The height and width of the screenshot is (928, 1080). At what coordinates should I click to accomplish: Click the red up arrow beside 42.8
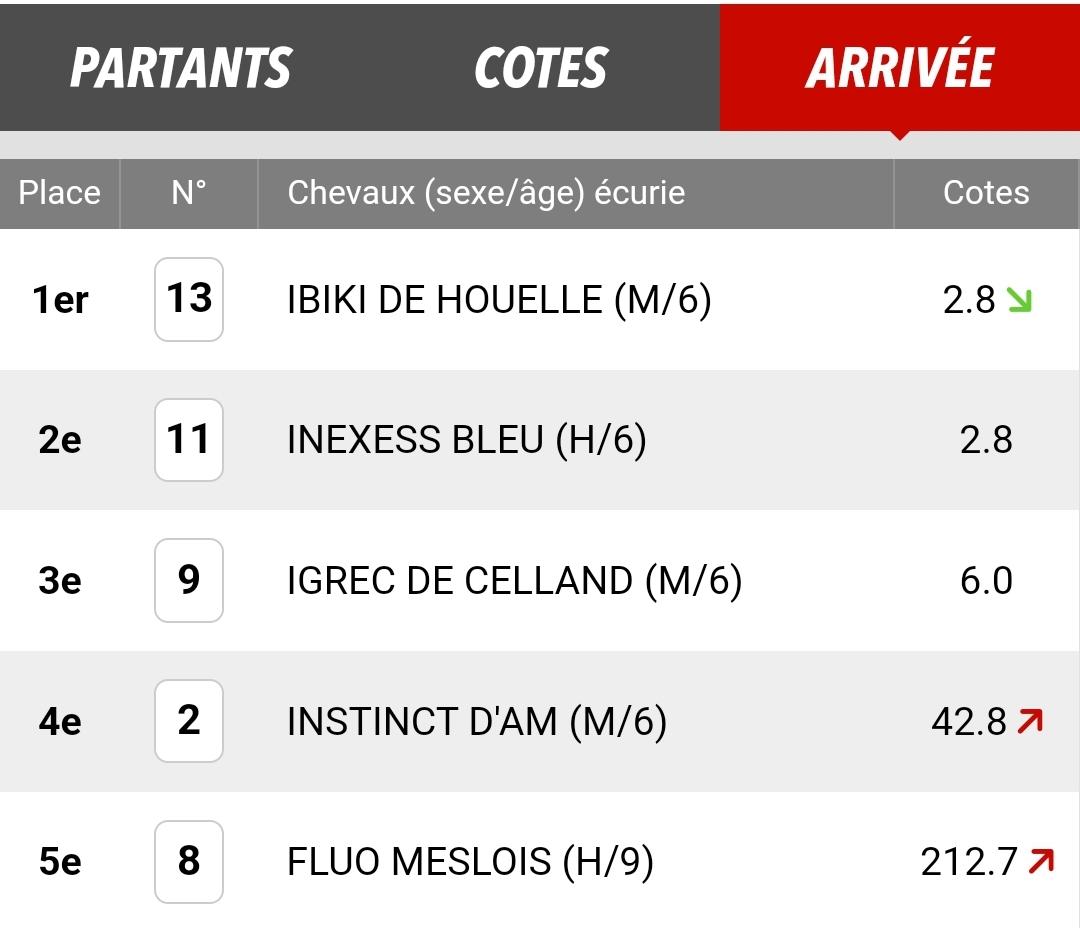coord(1030,721)
